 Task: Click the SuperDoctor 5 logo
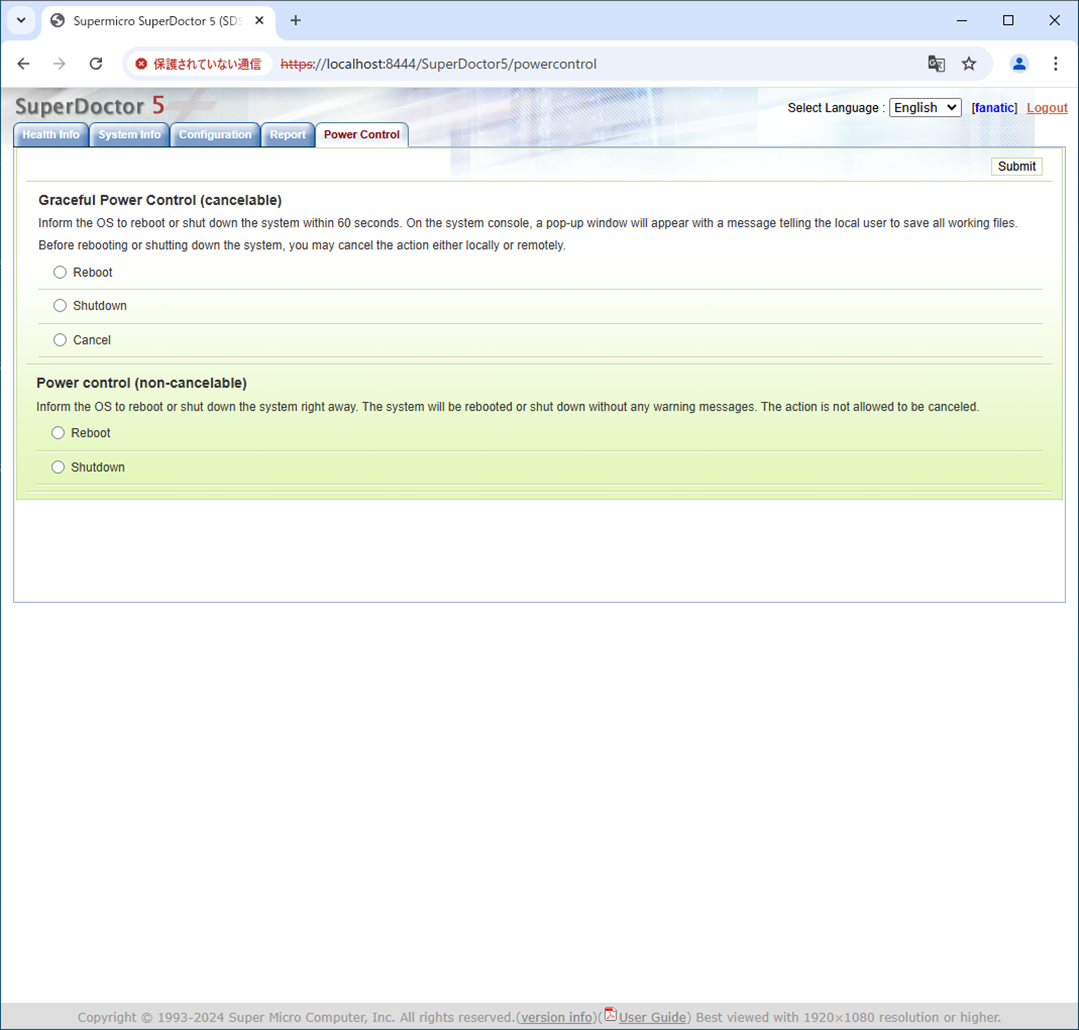click(89, 106)
